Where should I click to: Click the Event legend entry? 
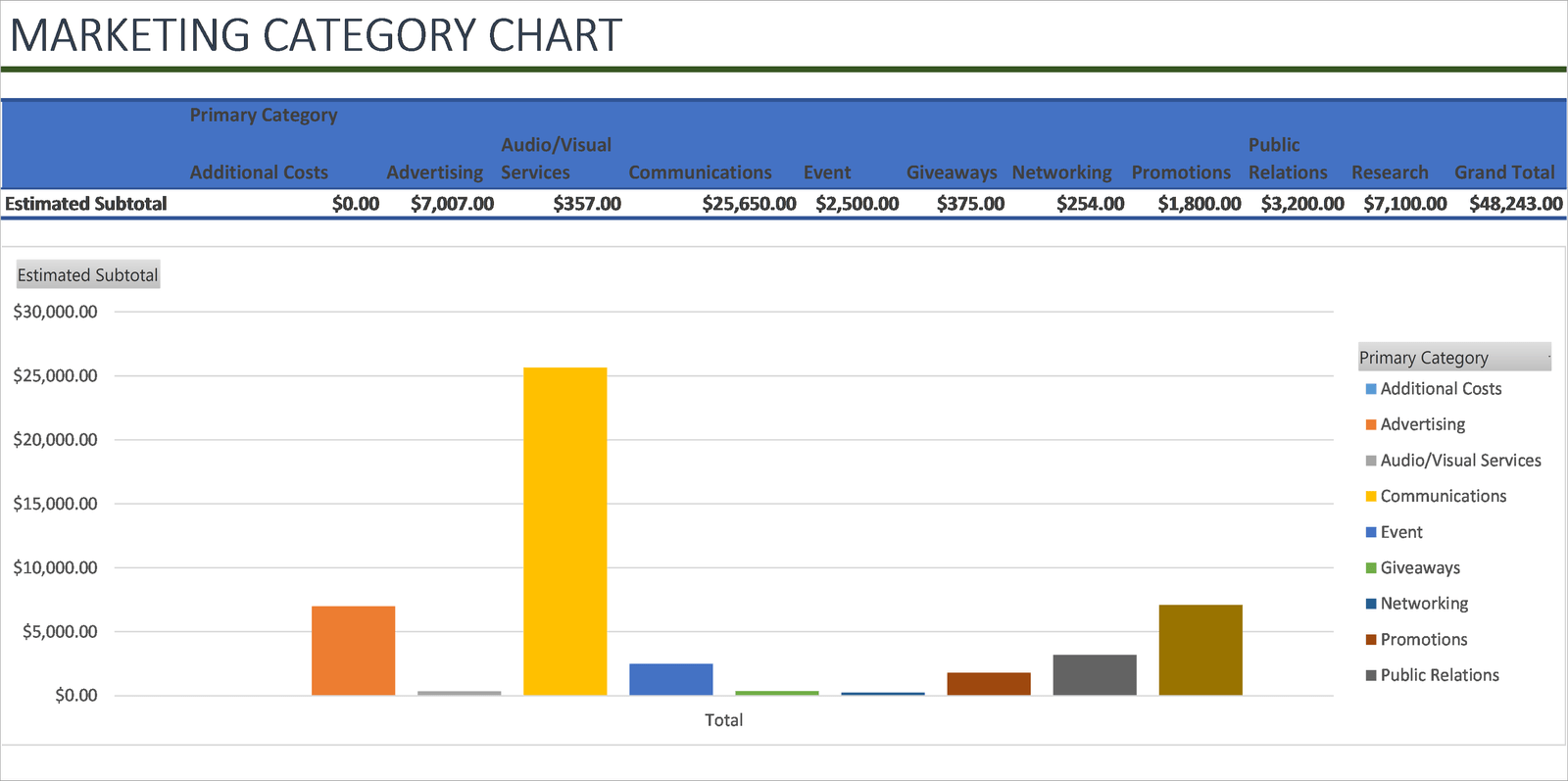click(x=1394, y=532)
